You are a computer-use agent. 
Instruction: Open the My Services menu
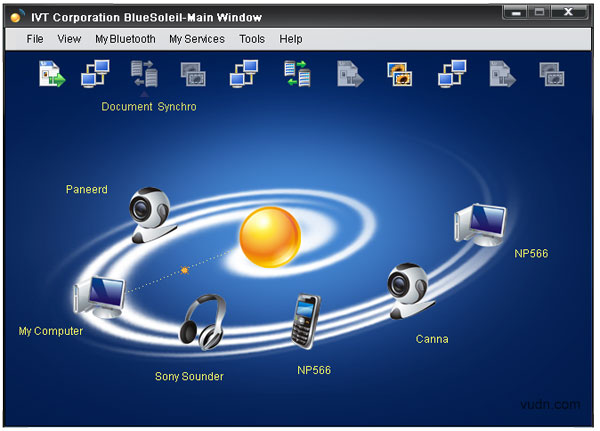[197, 39]
